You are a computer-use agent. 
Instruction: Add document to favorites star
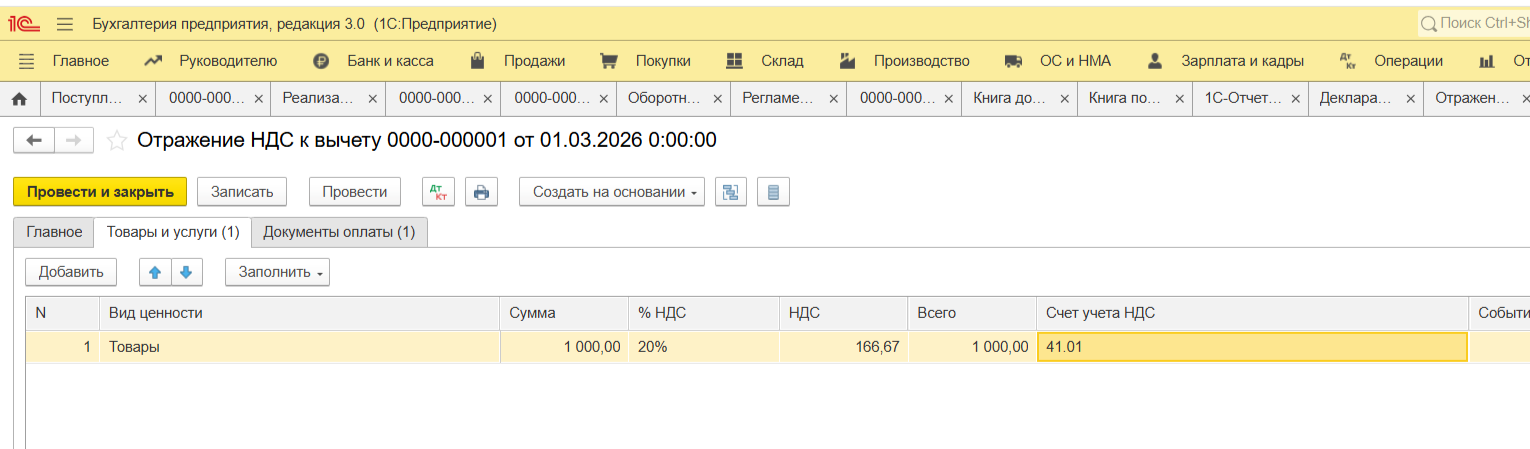pos(117,141)
